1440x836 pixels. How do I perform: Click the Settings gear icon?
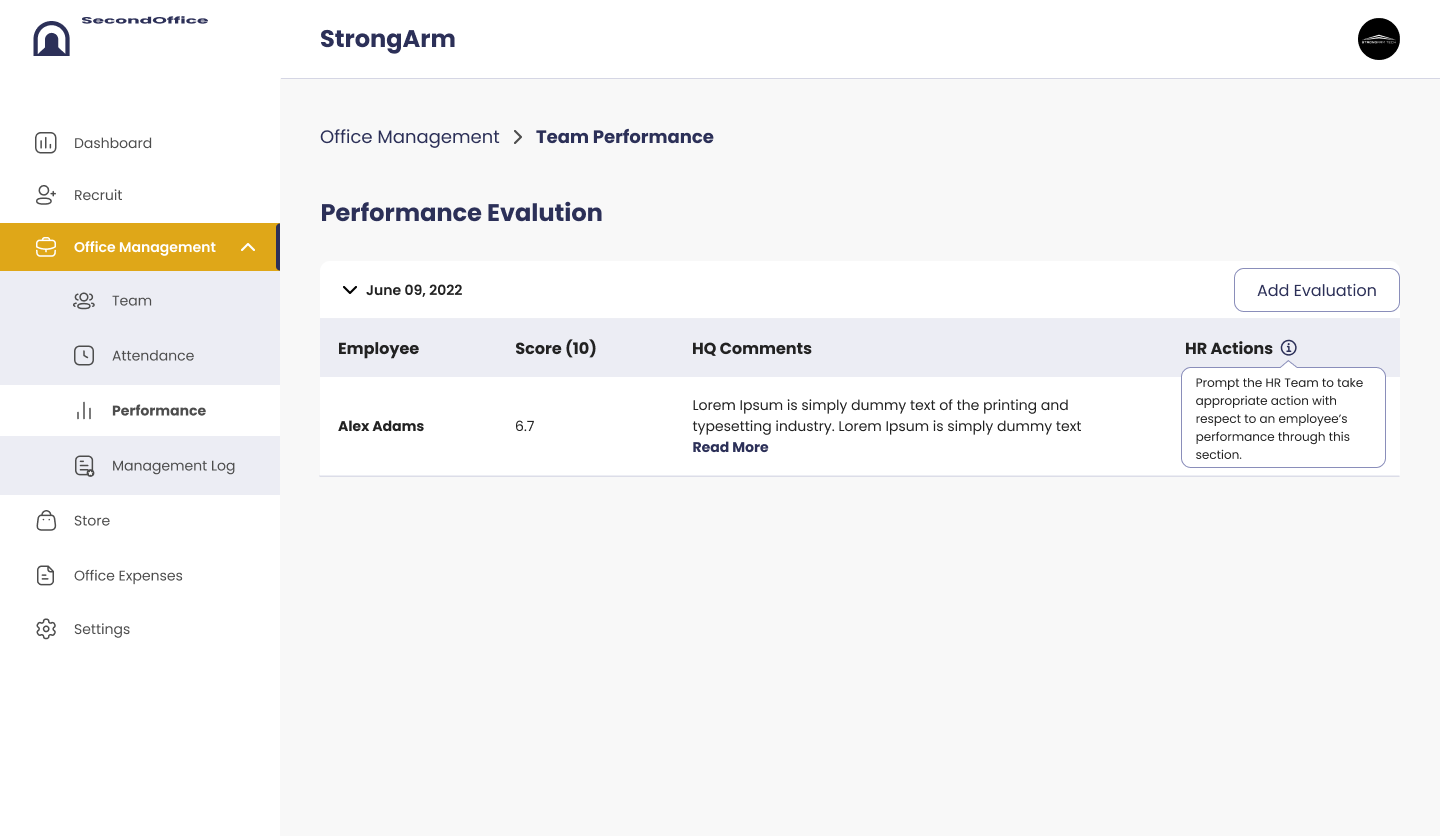coord(46,629)
